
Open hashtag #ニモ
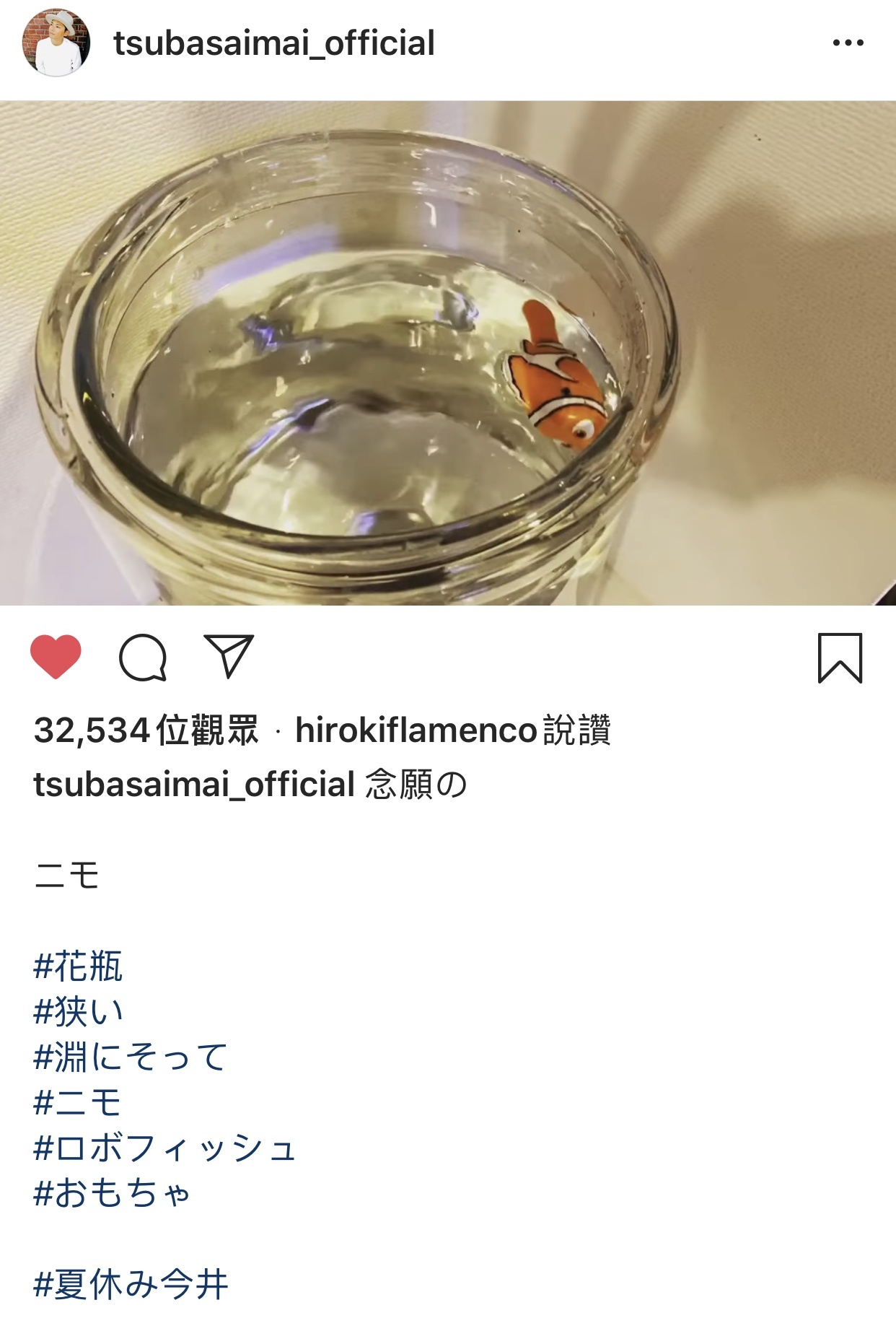(x=77, y=1103)
